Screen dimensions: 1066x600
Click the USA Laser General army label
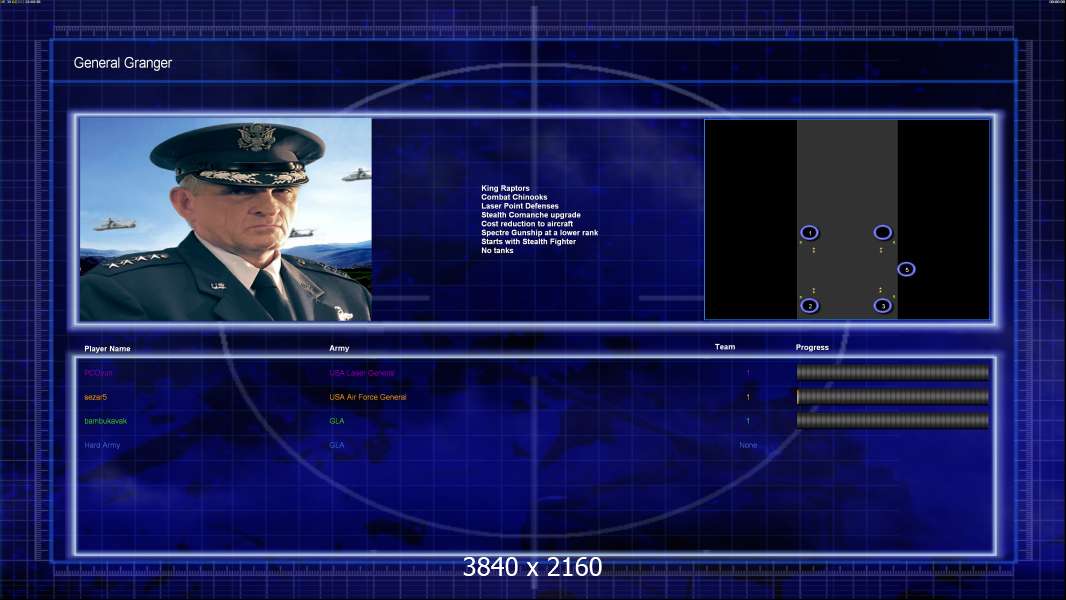(x=362, y=373)
